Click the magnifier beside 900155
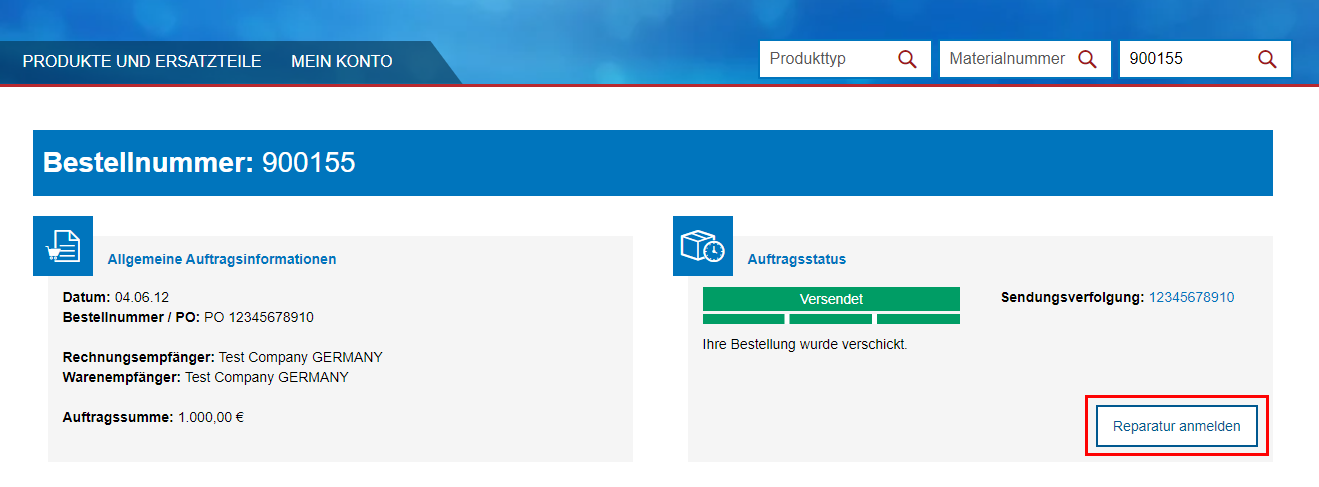The width and height of the screenshot is (1319, 487). [1267, 59]
